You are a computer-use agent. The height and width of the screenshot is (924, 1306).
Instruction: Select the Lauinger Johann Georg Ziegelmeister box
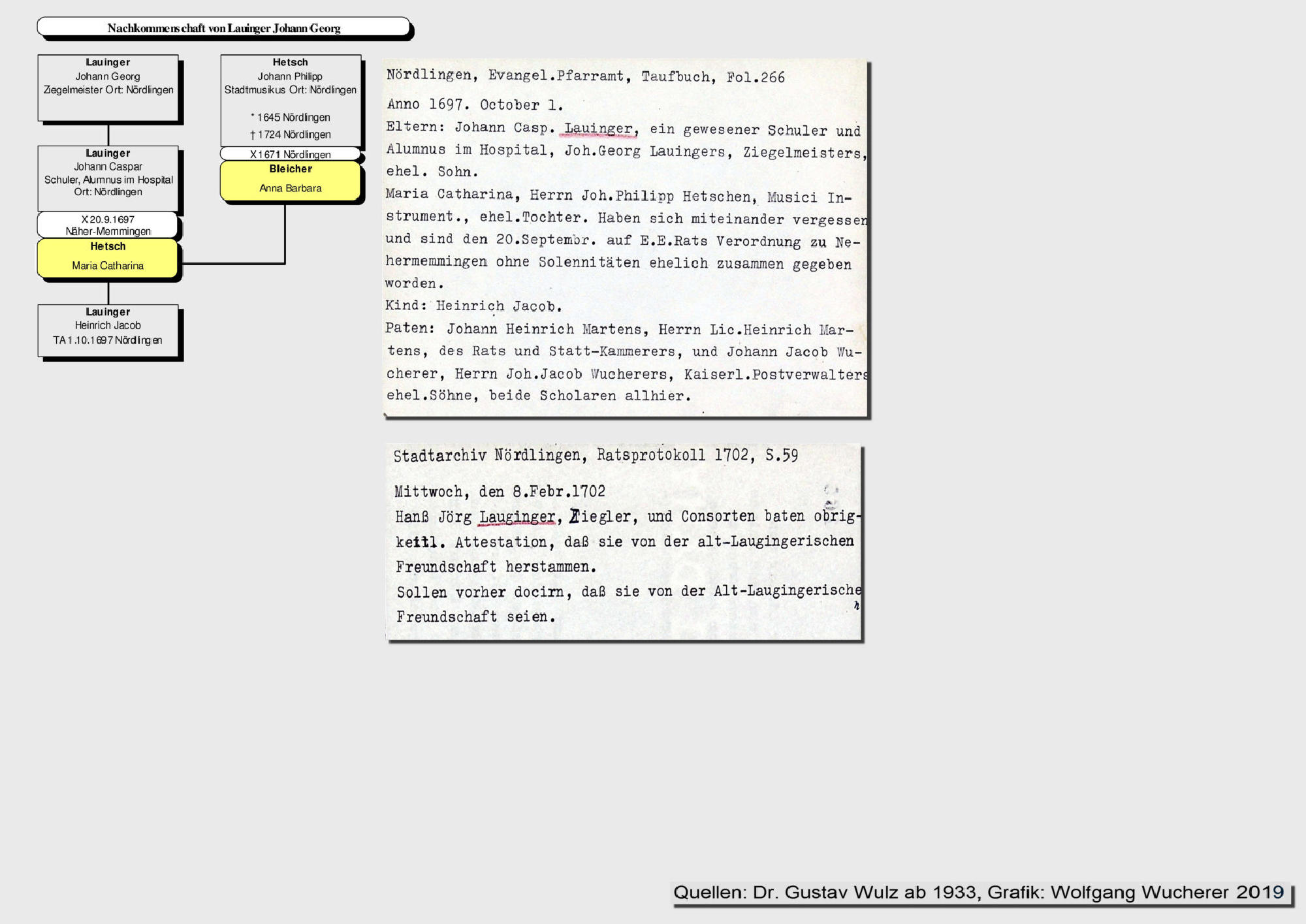tap(108, 88)
